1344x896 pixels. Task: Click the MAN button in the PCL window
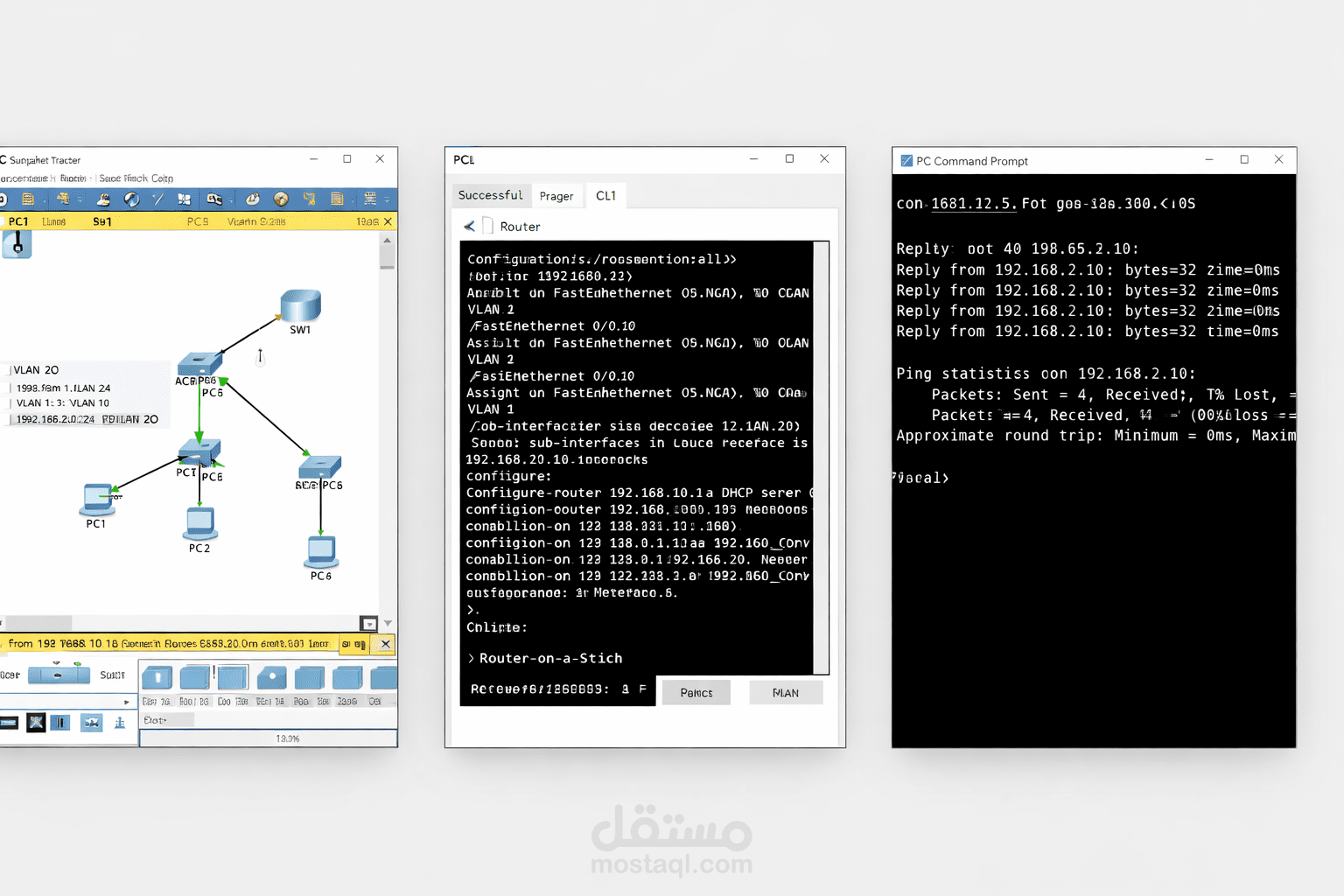(x=786, y=692)
